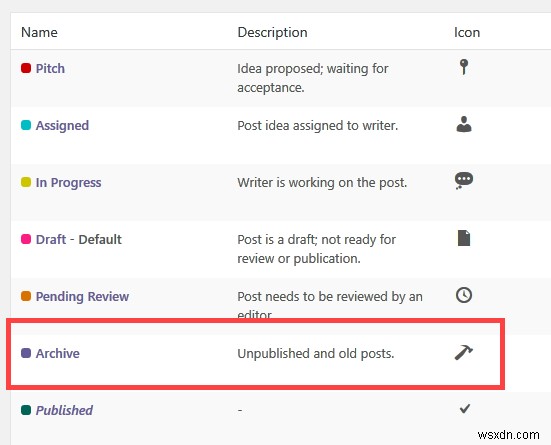The height and width of the screenshot is (445, 551).
Task: Open the Archive status link
Action: coord(58,353)
